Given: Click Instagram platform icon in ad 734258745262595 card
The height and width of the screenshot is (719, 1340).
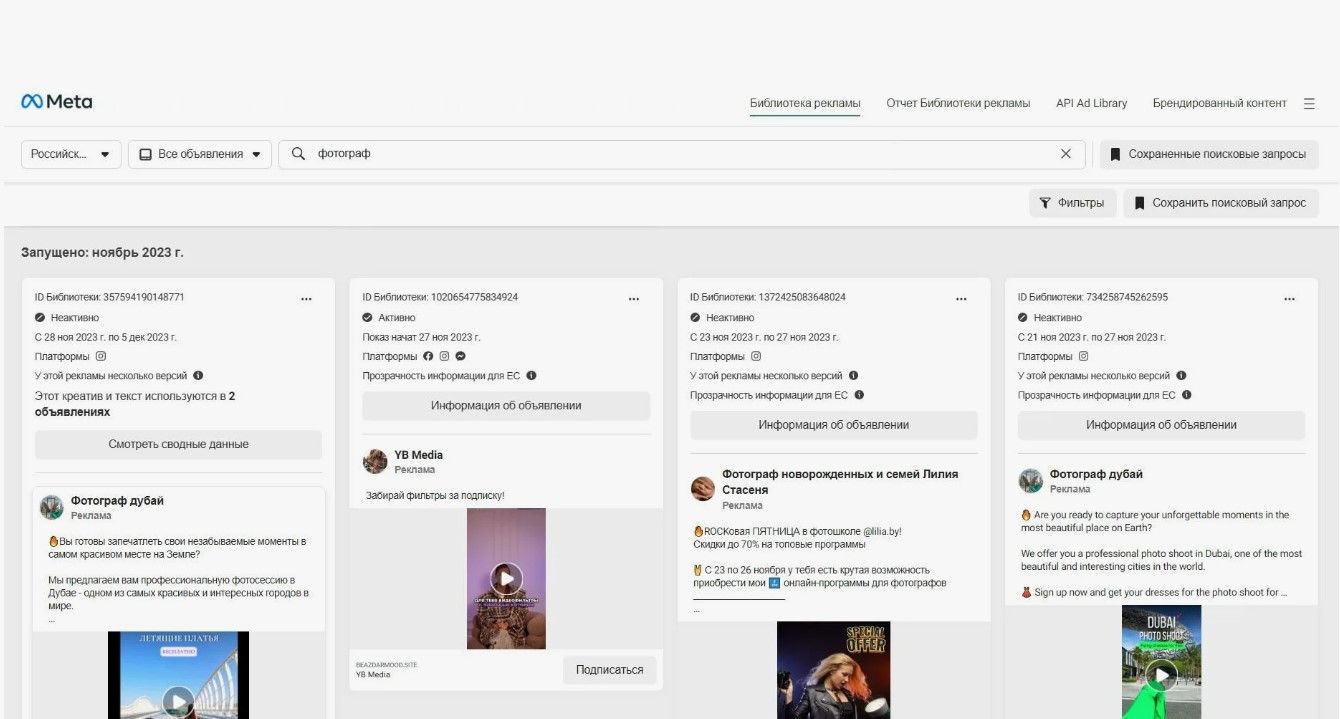Looking at the screenshot, I should point(1083,356).
